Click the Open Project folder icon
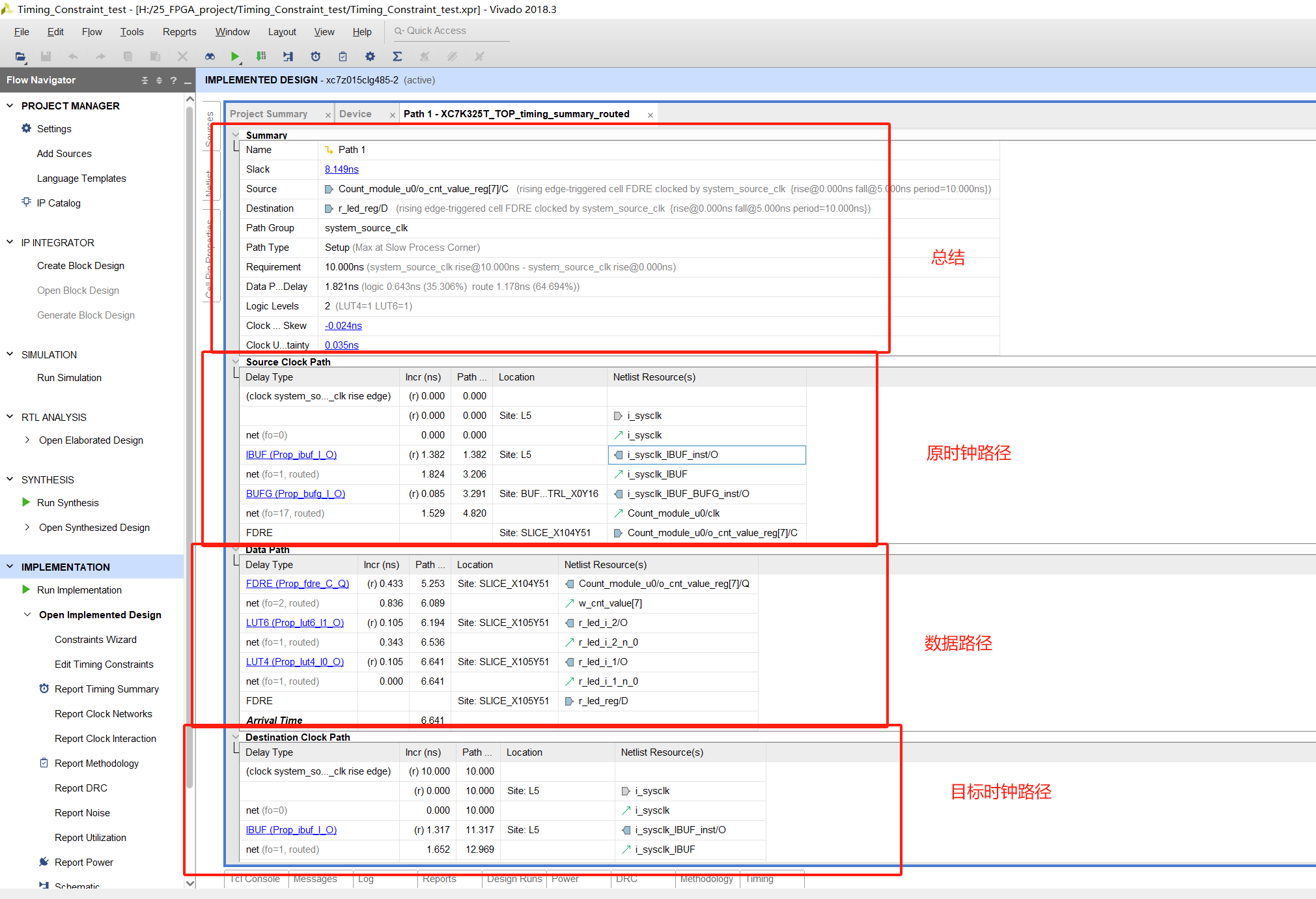Screen dimensions: 1316x899 pos(20,57)
